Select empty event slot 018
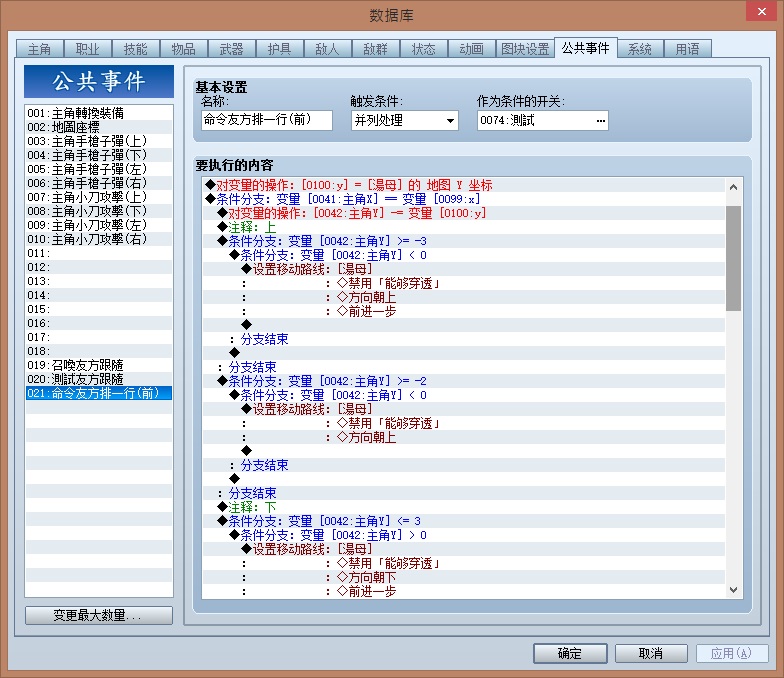The height and width of the screenshot is (678, 784). tap(98, 351)
